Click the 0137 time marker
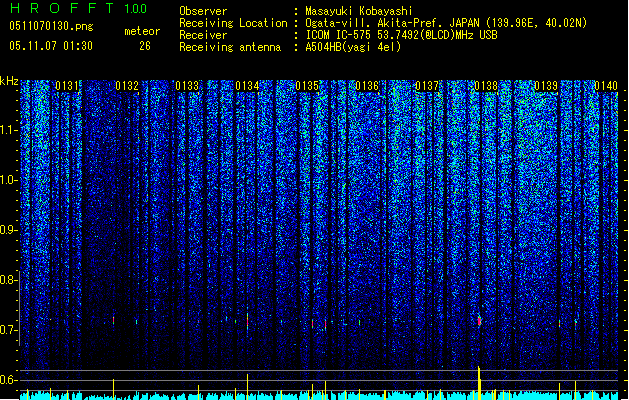 click(x=427, y=86)
